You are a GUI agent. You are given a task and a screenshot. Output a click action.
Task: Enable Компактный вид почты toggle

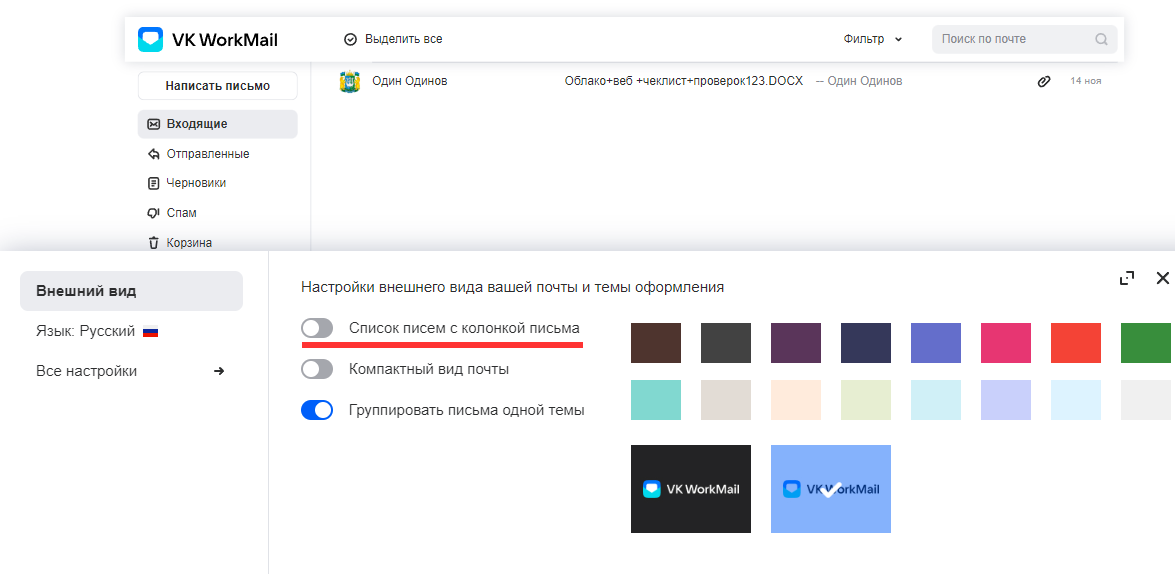pyautogui.click(x=317, y=369)
